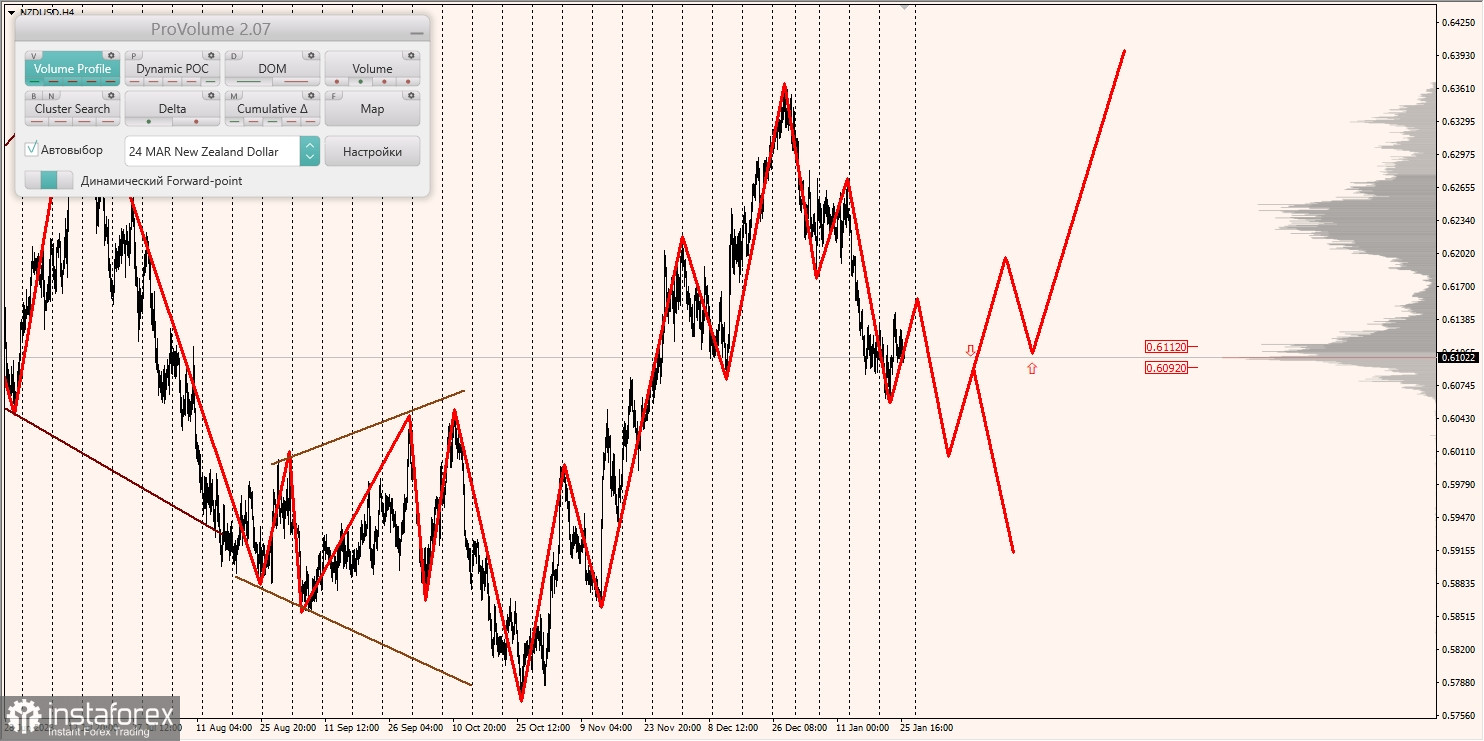Image resolution: width=1484 pixels, height=741 pixels.
Task: Click the 11 Aug 04:00 time label
Action: tap(224, 728)
